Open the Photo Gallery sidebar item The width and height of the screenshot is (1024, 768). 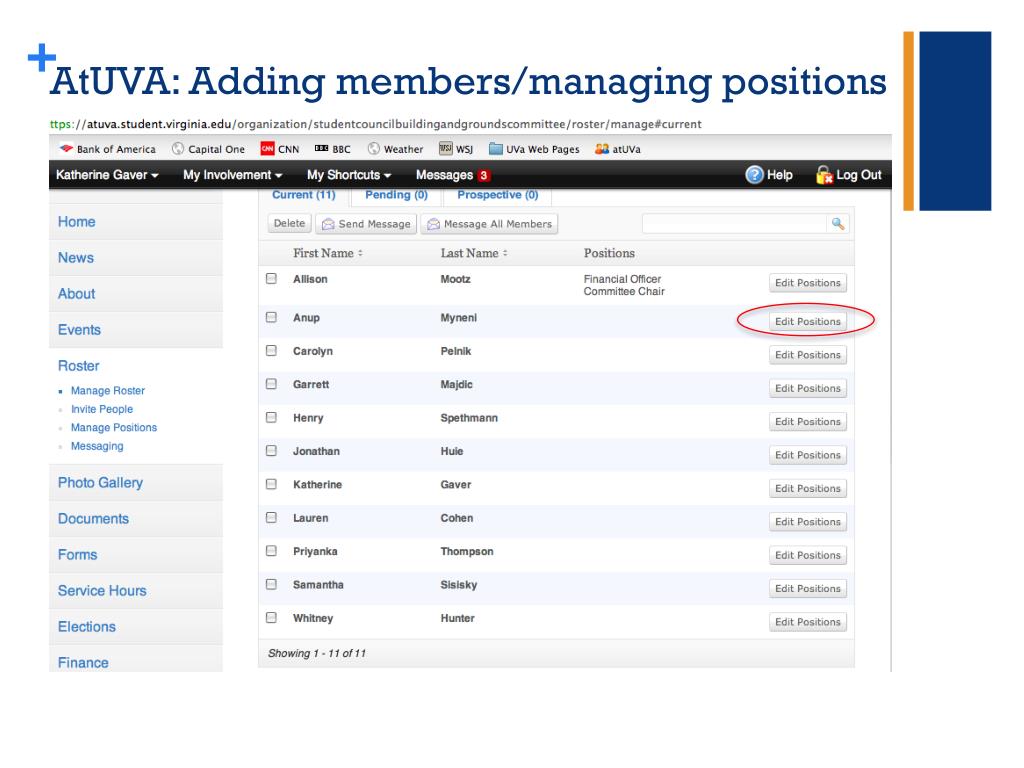pyautogui.click(x=136, y=483)
